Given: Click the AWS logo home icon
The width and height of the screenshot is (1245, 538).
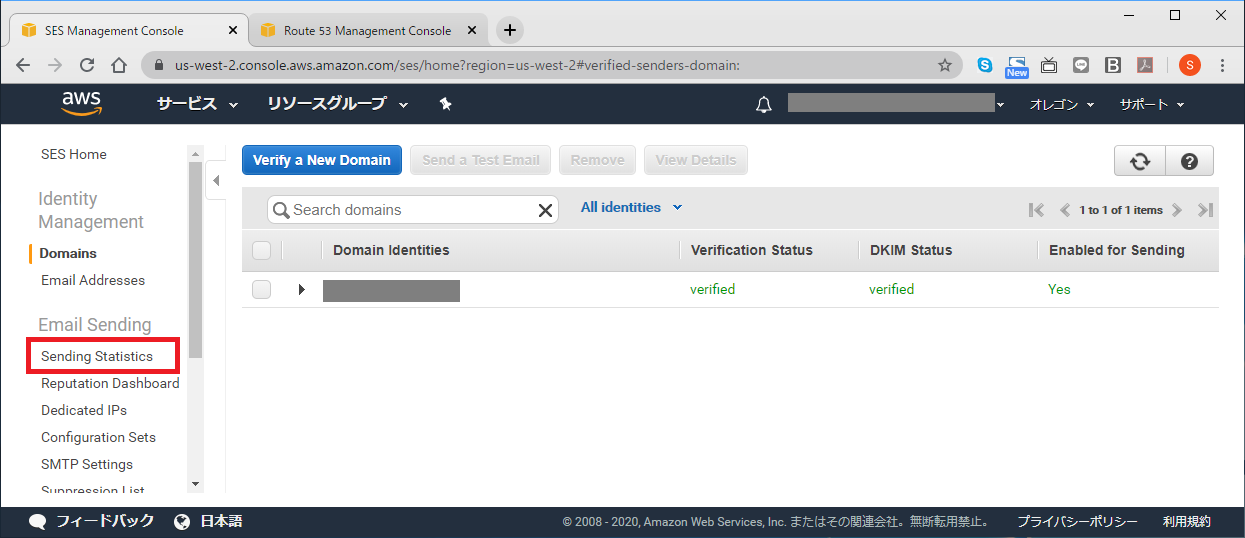Looking at the screenshot, I should pos(81,103).
